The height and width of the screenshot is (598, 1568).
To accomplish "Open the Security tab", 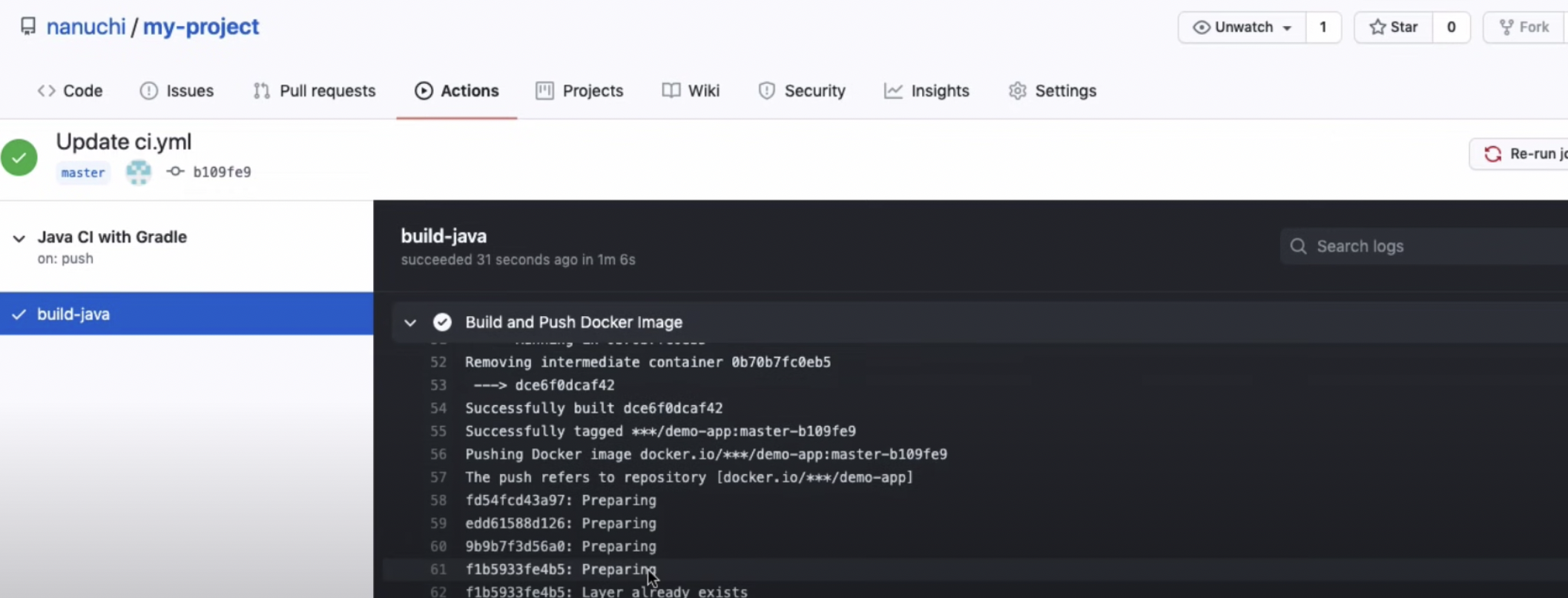I will (x=802, y=91).
